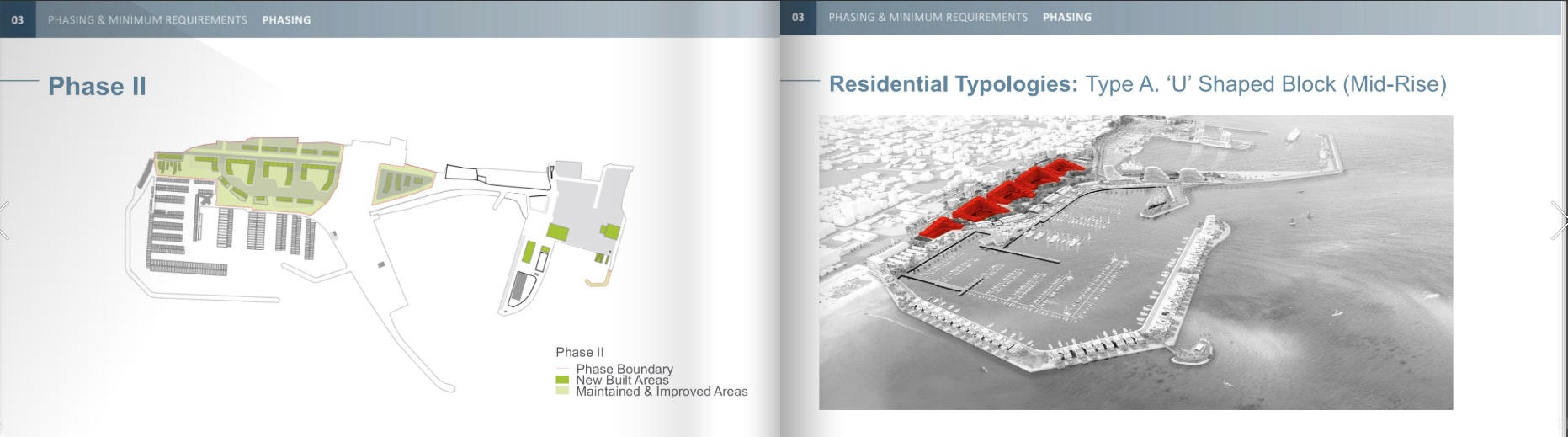Click the Type A 'U' Shaped Block subtitle

[1265, 84]
